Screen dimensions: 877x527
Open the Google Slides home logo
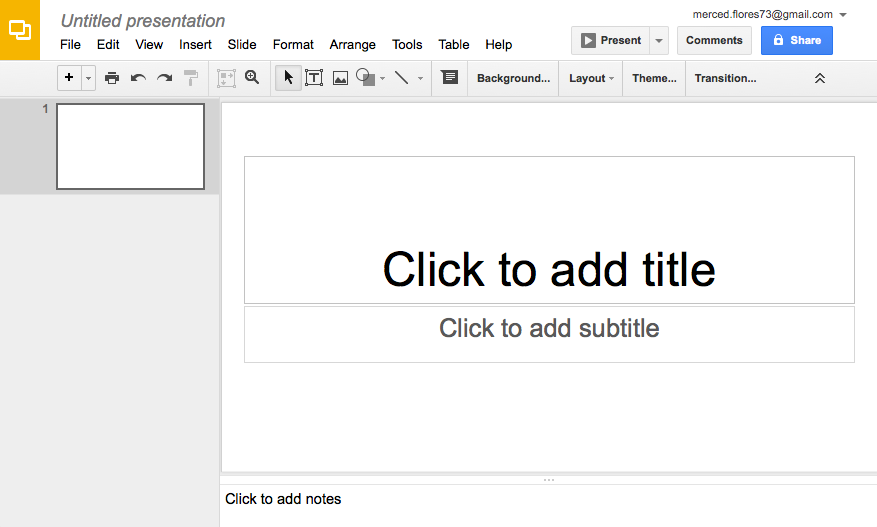(x=20, y=30)
